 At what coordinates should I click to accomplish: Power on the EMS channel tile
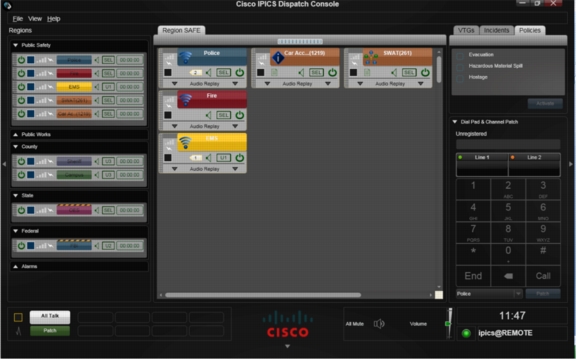(x=240, y=158)
